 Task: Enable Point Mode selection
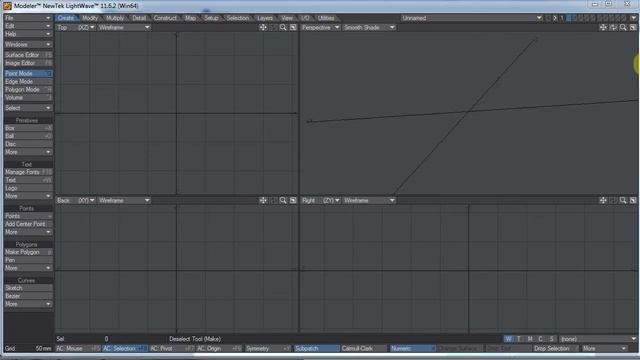pyautogui.click(x=28, y=73)
